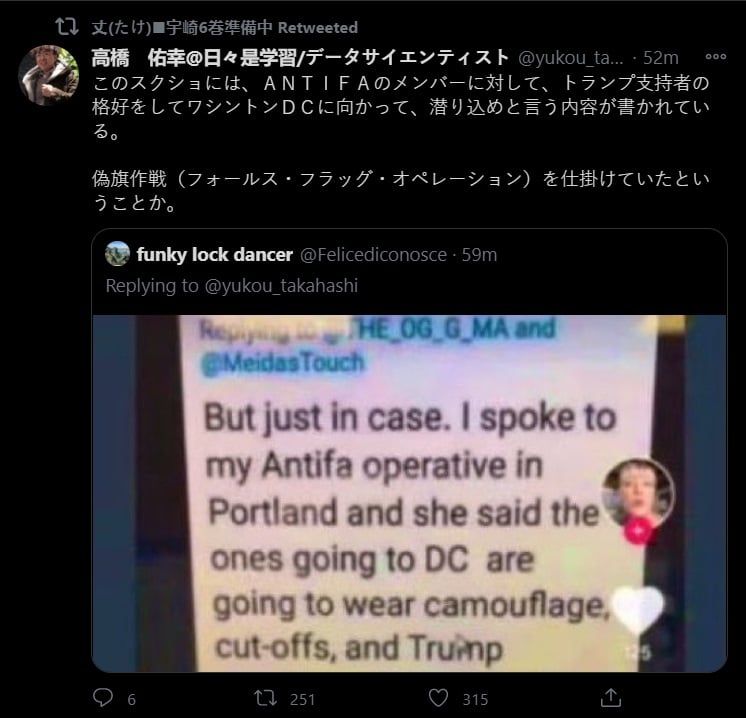
Task: Click the funky lock dancer small avatar
Action: (118, 254)
